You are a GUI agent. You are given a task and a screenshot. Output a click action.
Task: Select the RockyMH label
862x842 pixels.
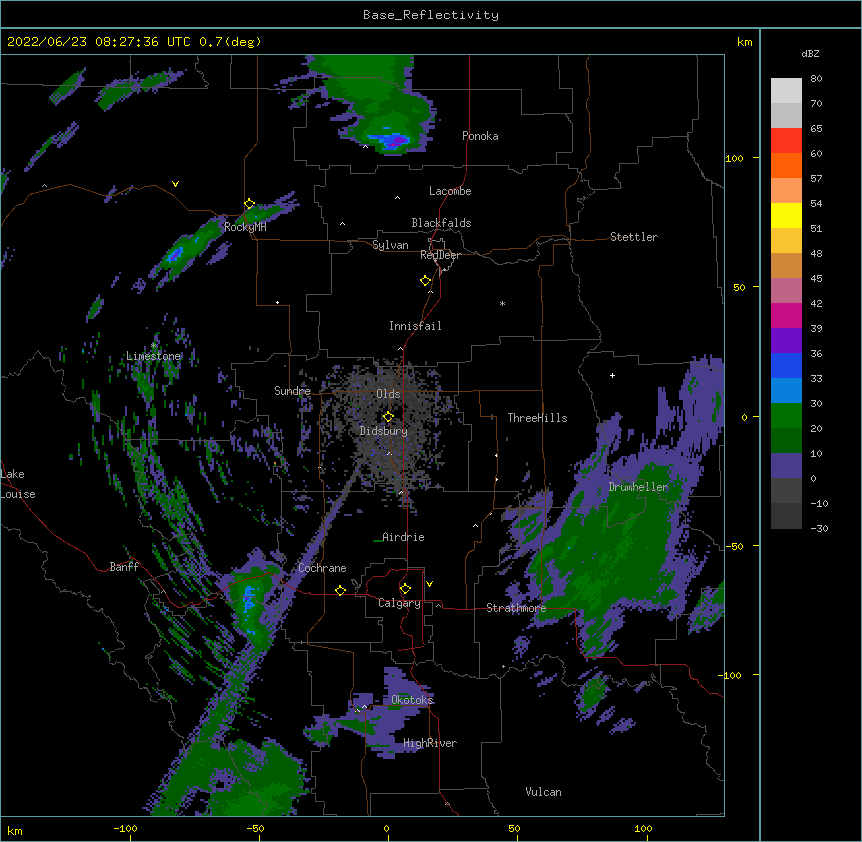click(x=245, y=227)
